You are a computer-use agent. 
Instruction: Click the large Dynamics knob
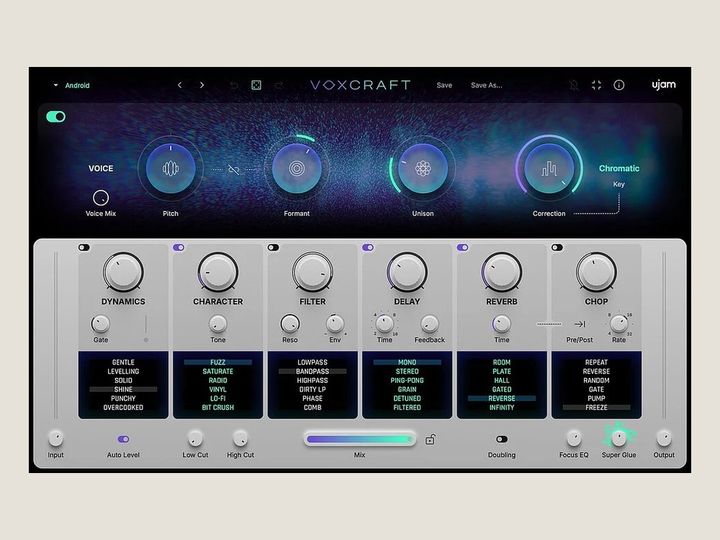(123, 272)
